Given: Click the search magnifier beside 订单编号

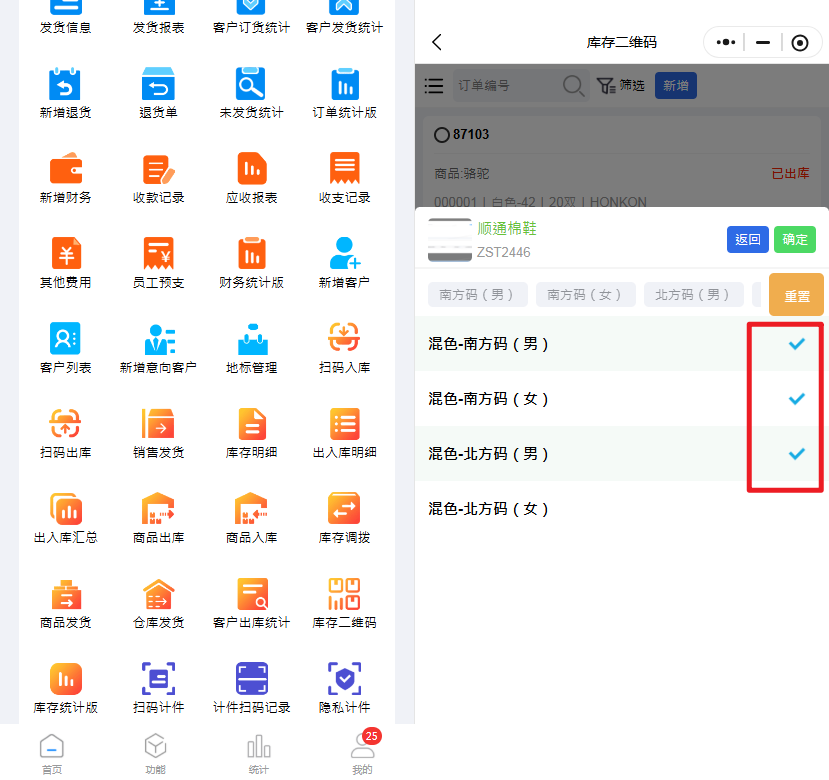Looking at the screenshot, I should coord(574,86).
